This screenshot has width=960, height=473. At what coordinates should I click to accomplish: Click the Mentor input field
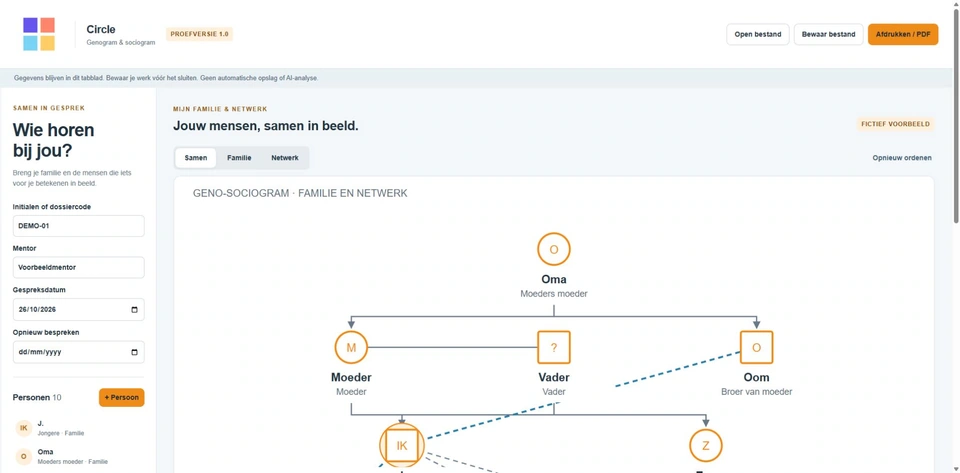coord(78,267)
